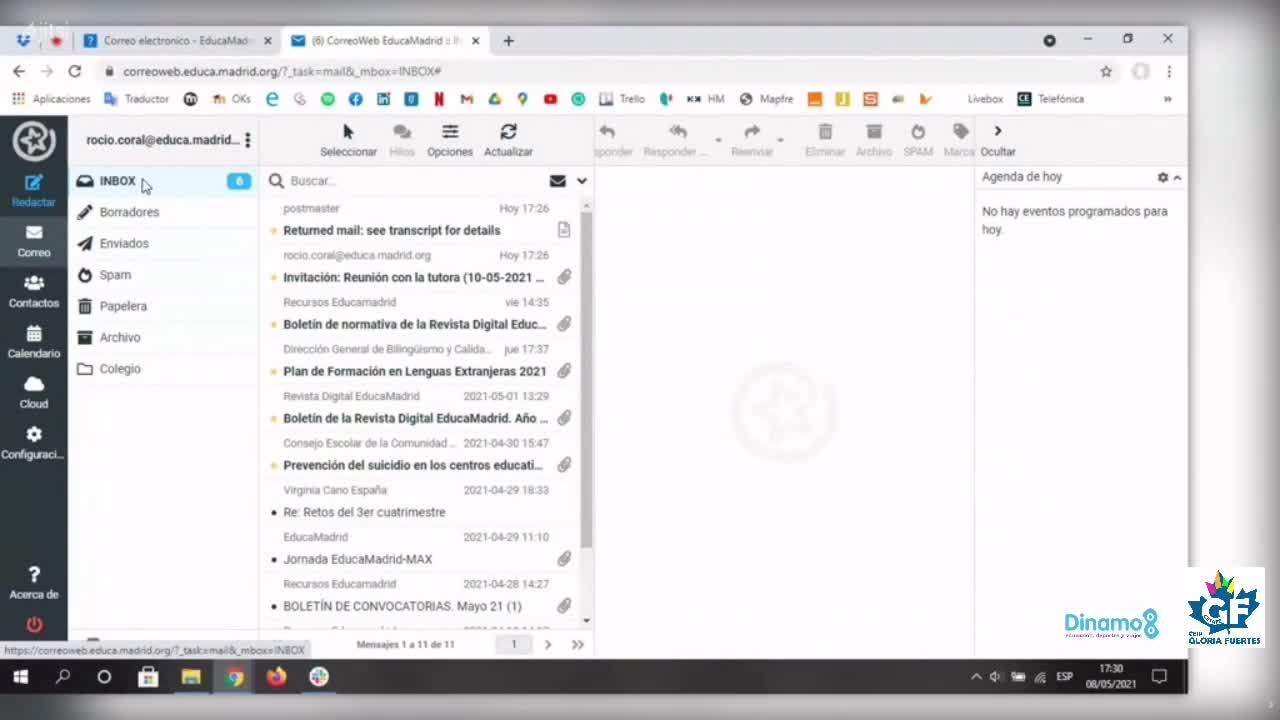1280x720 pixels.
Task: Hide the agenda panel with Ocultar
Action: pos(998,140)
